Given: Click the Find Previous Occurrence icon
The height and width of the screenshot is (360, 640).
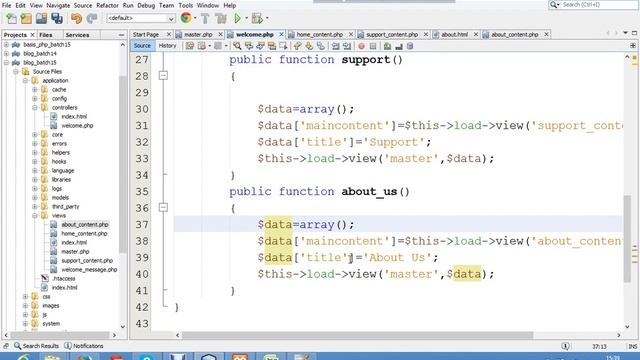Looking at the screenshot, I should [x=248, y=46].
